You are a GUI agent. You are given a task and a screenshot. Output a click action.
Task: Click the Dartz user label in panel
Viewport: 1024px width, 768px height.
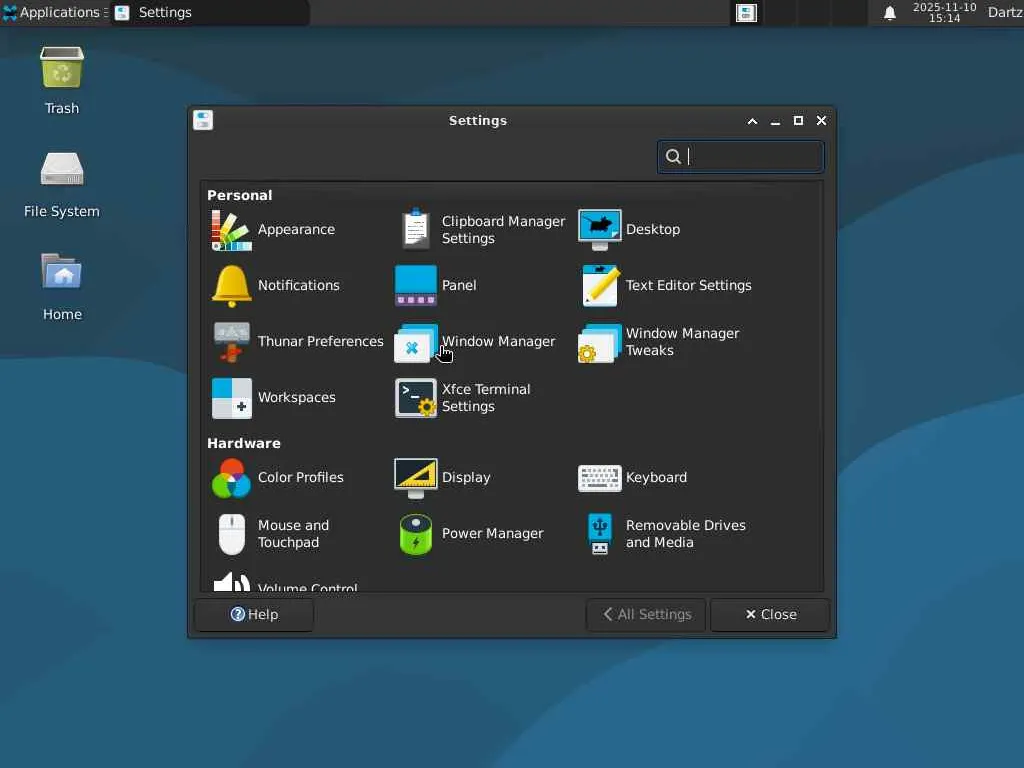tap(1005, 12)
